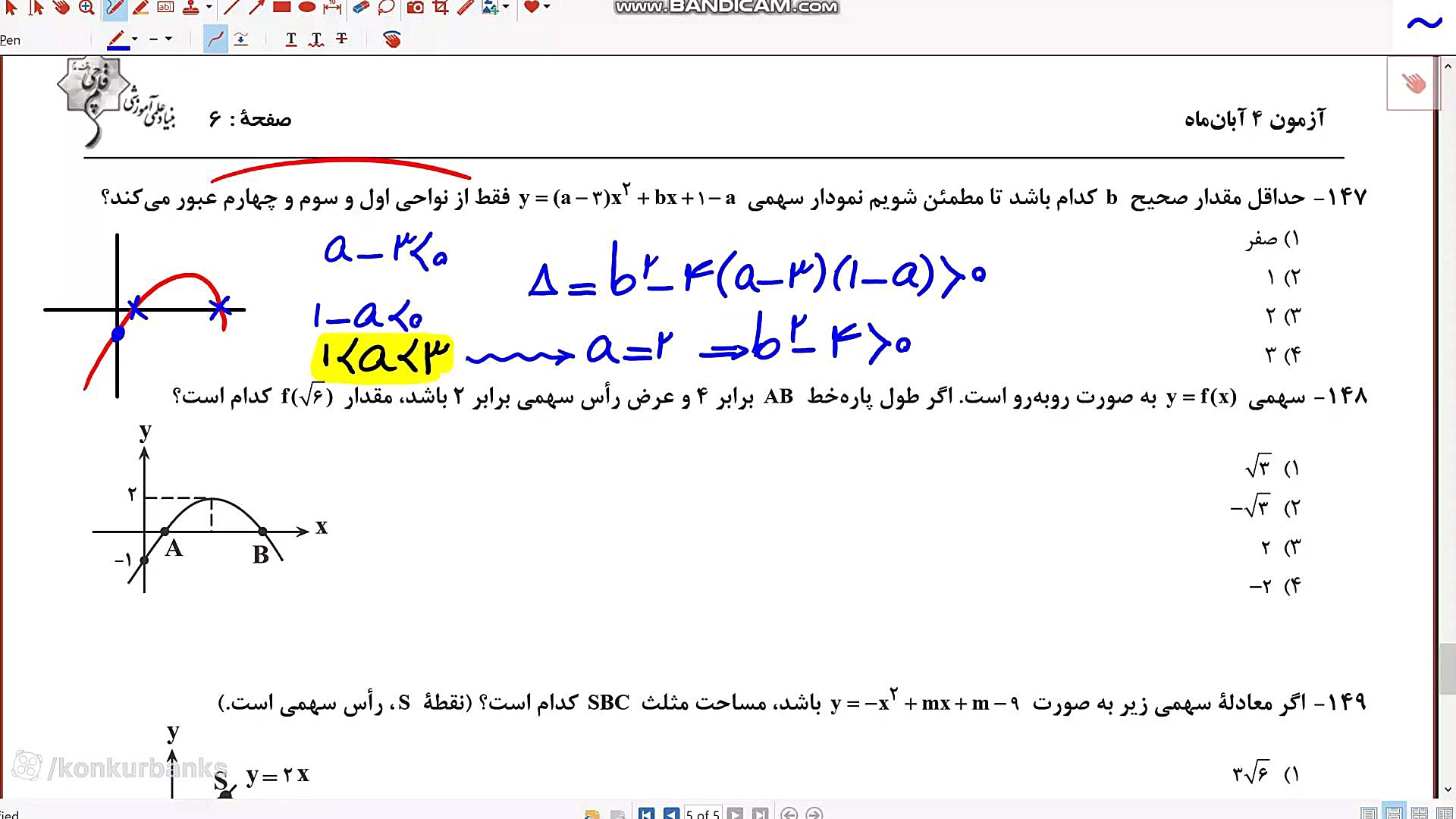The image size is (1456, 819).
Task: Select the Hand pan tool
Action: [x=61, y=8]
